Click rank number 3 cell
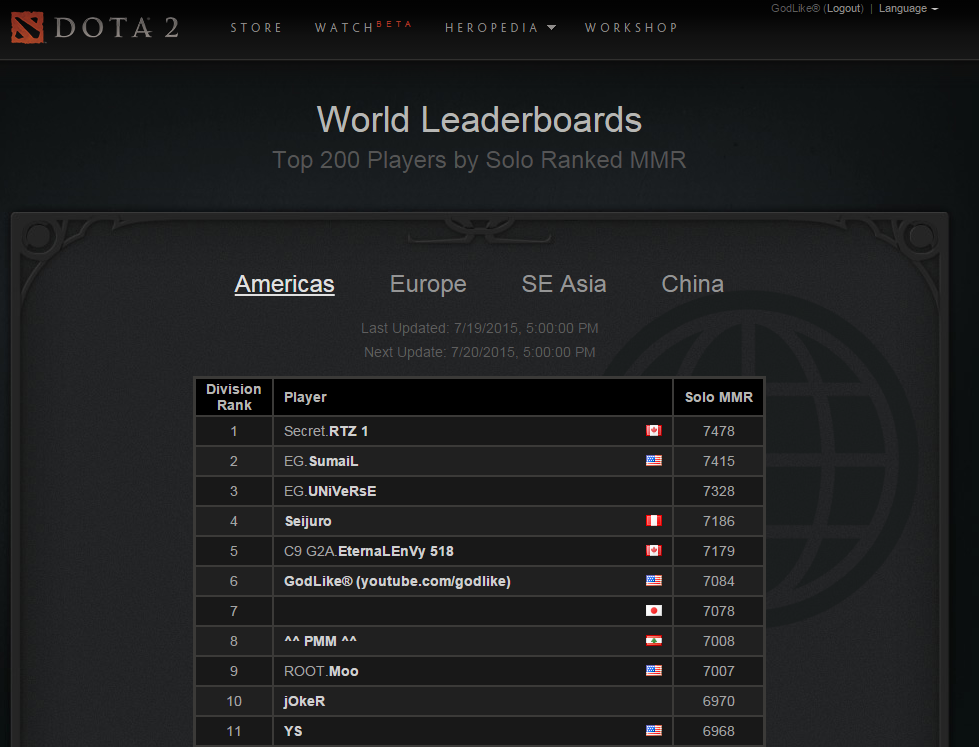The width and height of the screenshot is (979, 747). click(x=234, y=491)
